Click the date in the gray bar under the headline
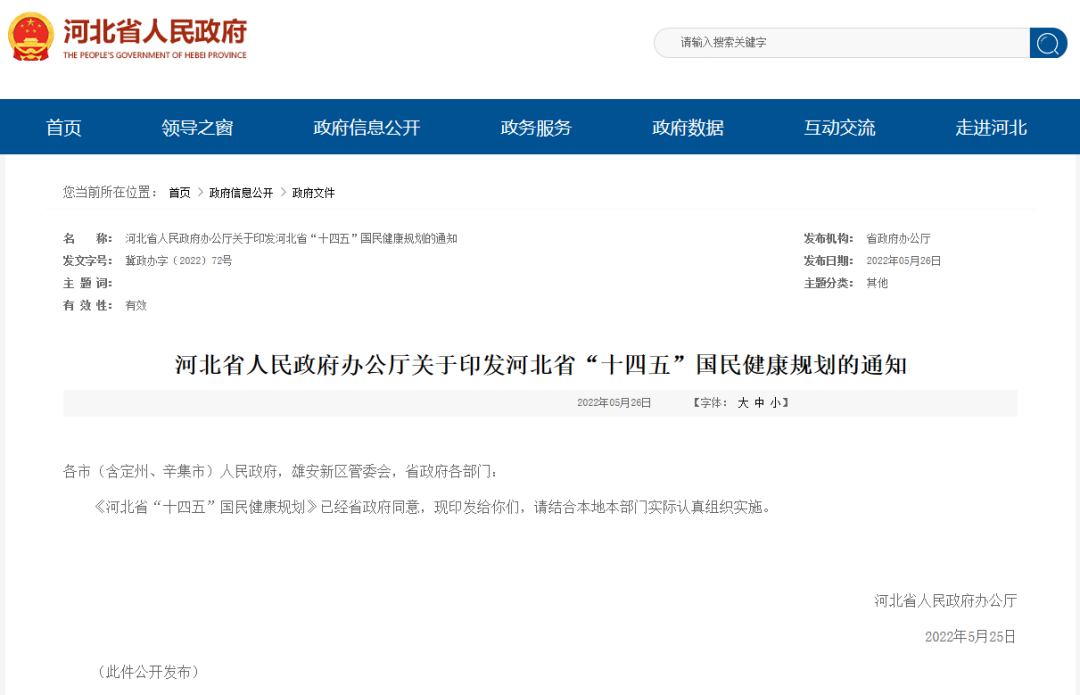 click(x=614, y=403)
